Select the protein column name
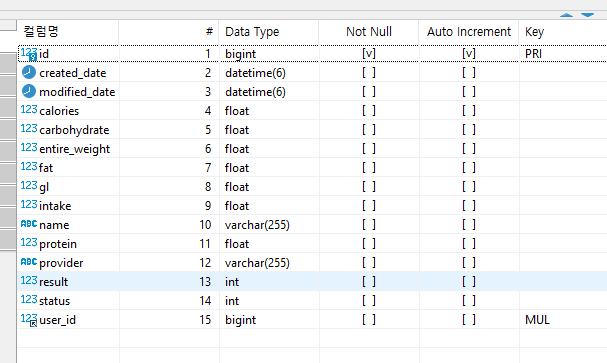Image resolution: width=607 pixels, height=363 pixels. coord(58,244)
